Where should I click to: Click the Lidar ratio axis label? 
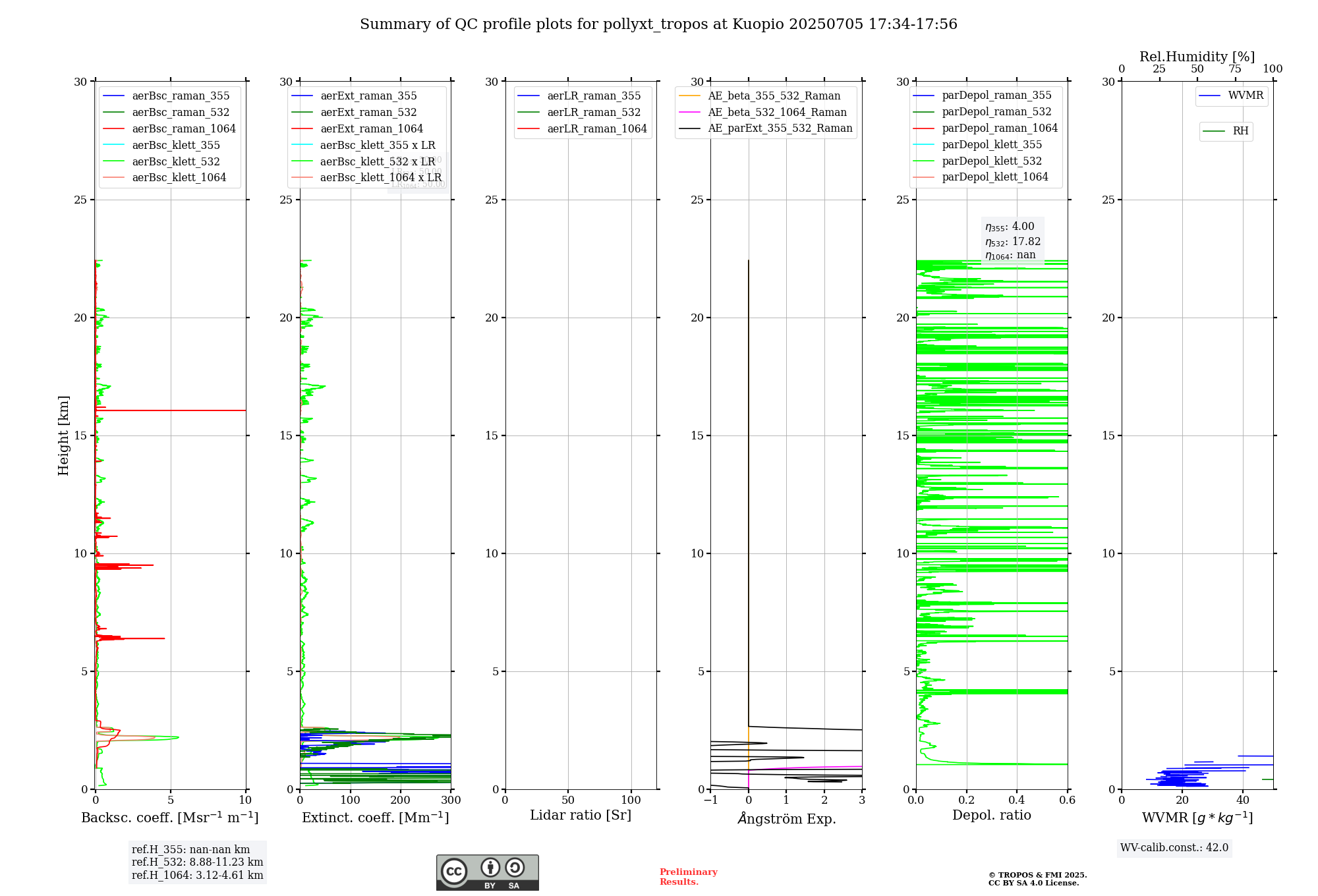580,816
